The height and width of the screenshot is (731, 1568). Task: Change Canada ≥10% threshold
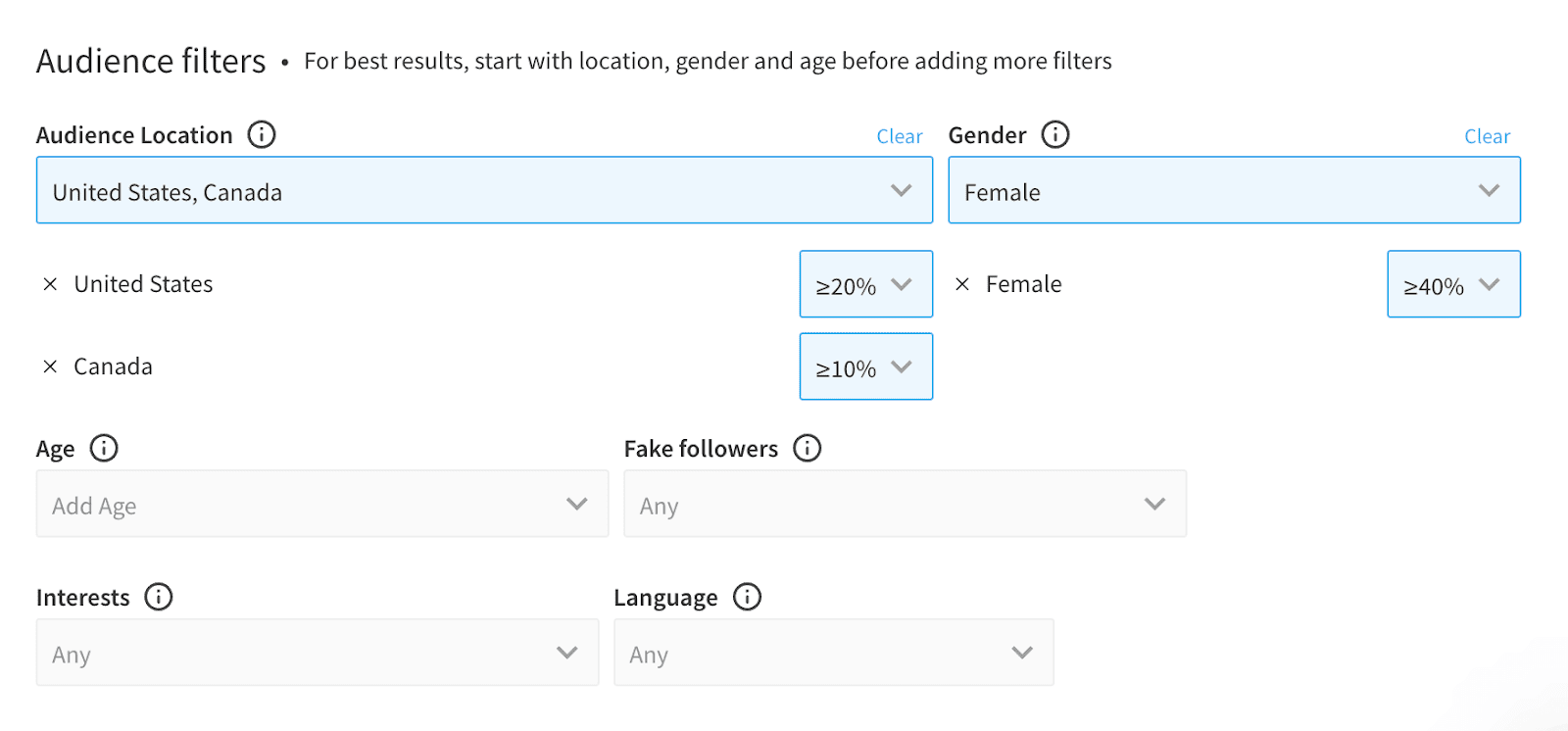click(x=865, y=366)
